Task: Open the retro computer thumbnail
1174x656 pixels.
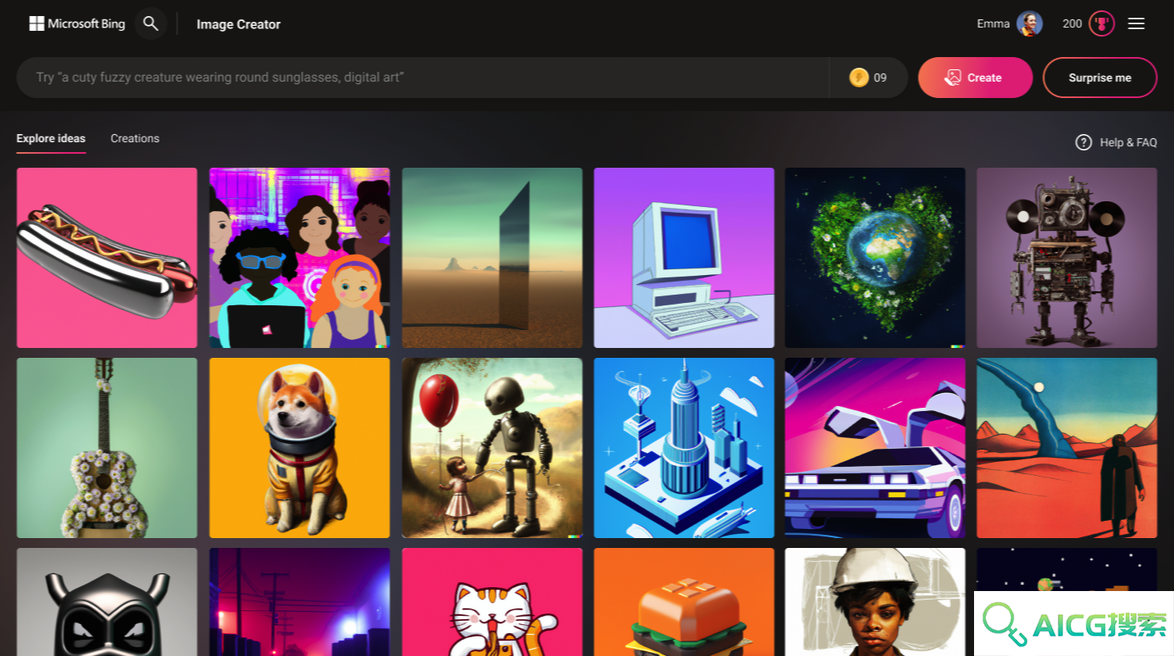Action: (684, 258)
